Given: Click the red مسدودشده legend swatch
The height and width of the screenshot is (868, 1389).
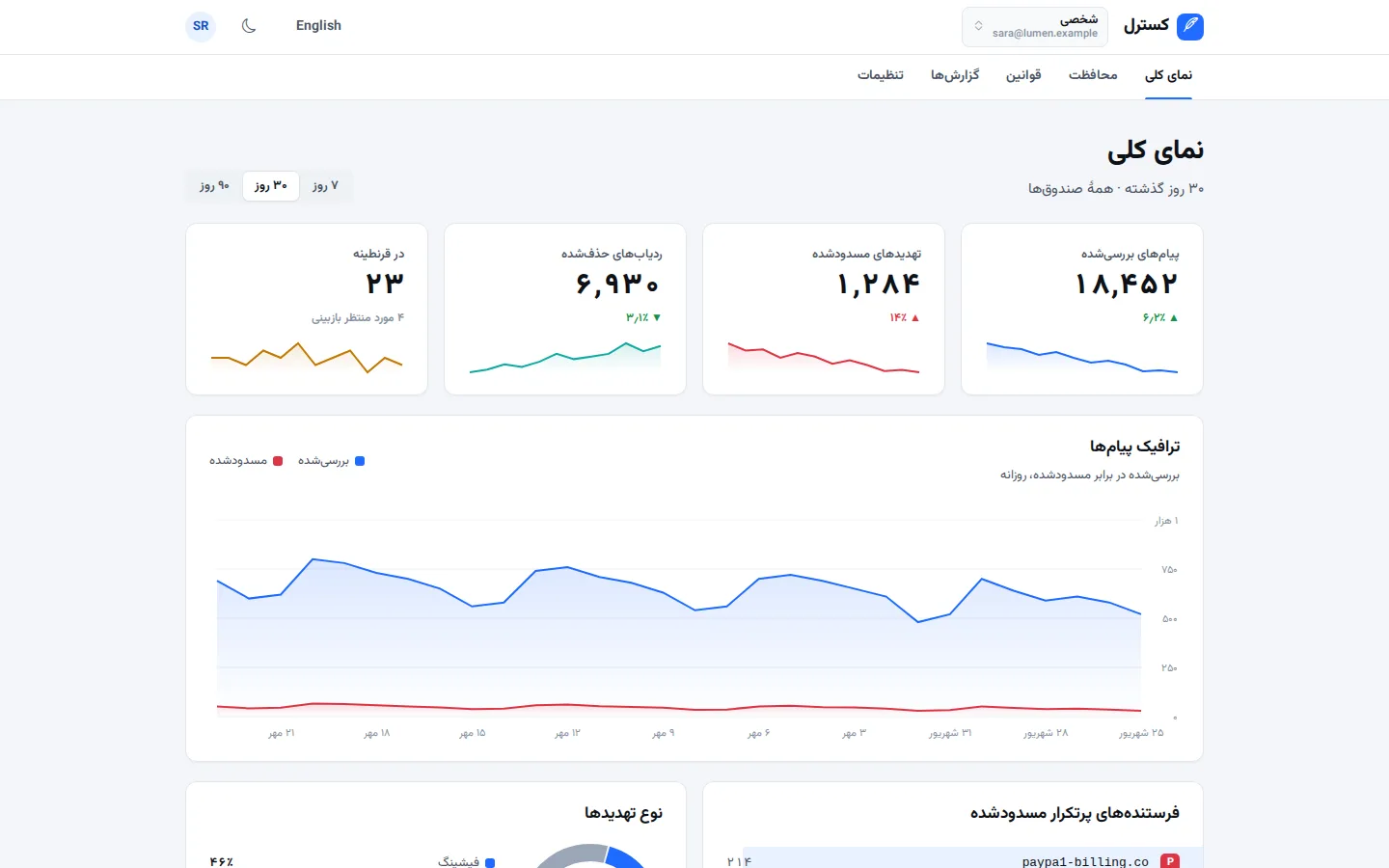Looking at the screenshot, I should tap(278, 461).
